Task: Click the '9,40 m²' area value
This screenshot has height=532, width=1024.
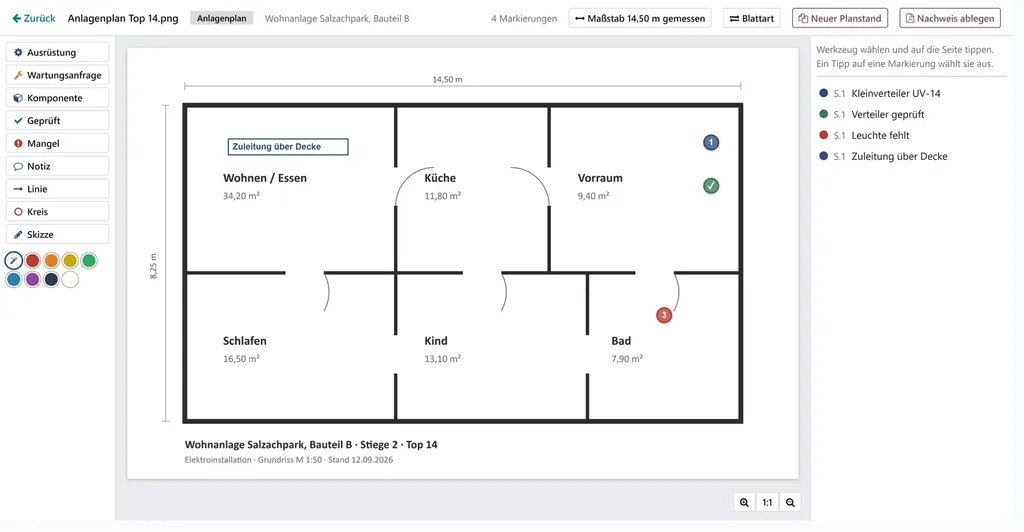Action: 593,196
